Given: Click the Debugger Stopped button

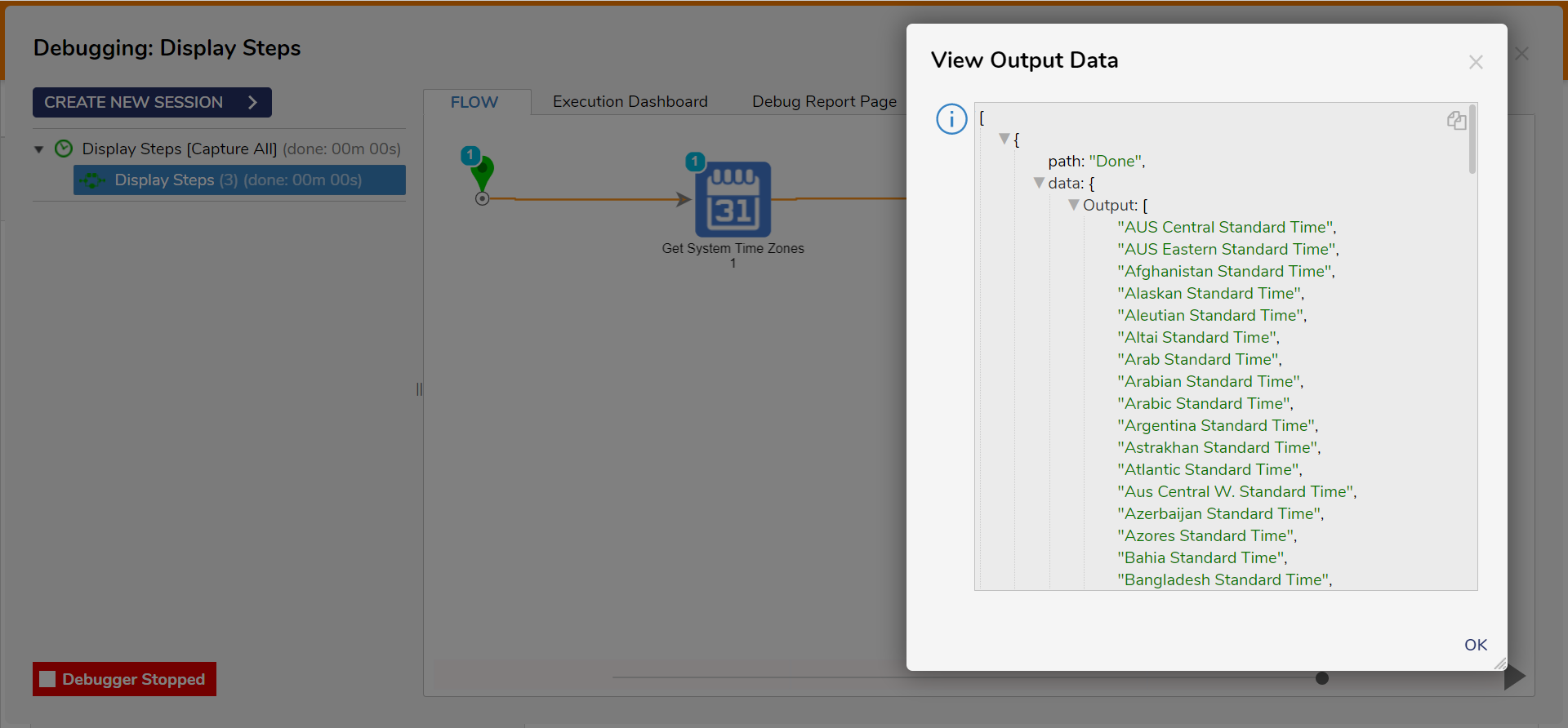Looking at the screenshot, I should [124, 679].
